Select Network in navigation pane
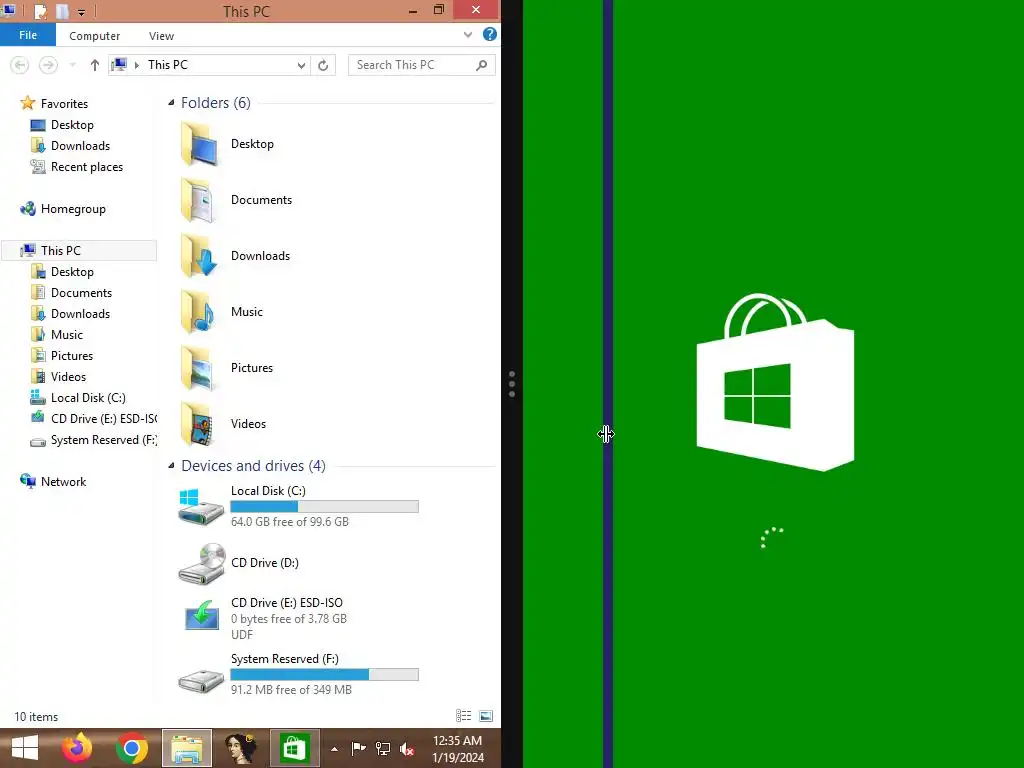Image resolution: width=1024 pixels, height=768 pixels. click(63, 482)
